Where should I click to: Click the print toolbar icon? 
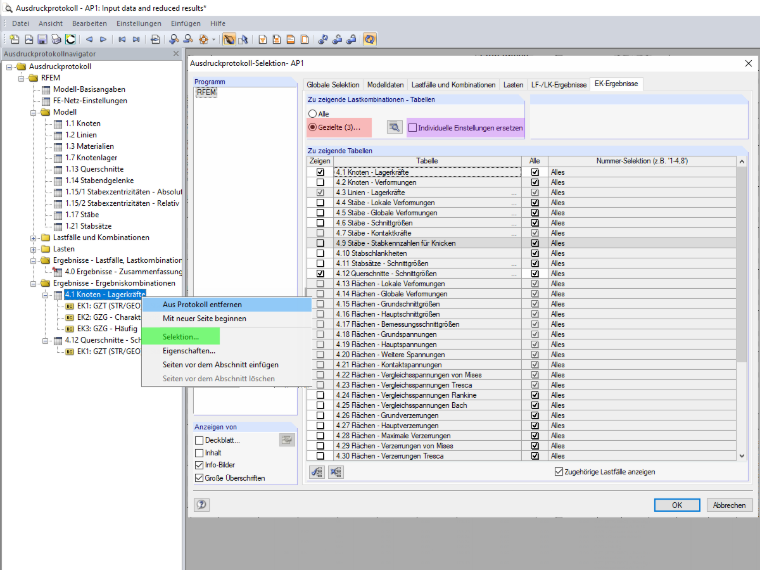[56, 39]
